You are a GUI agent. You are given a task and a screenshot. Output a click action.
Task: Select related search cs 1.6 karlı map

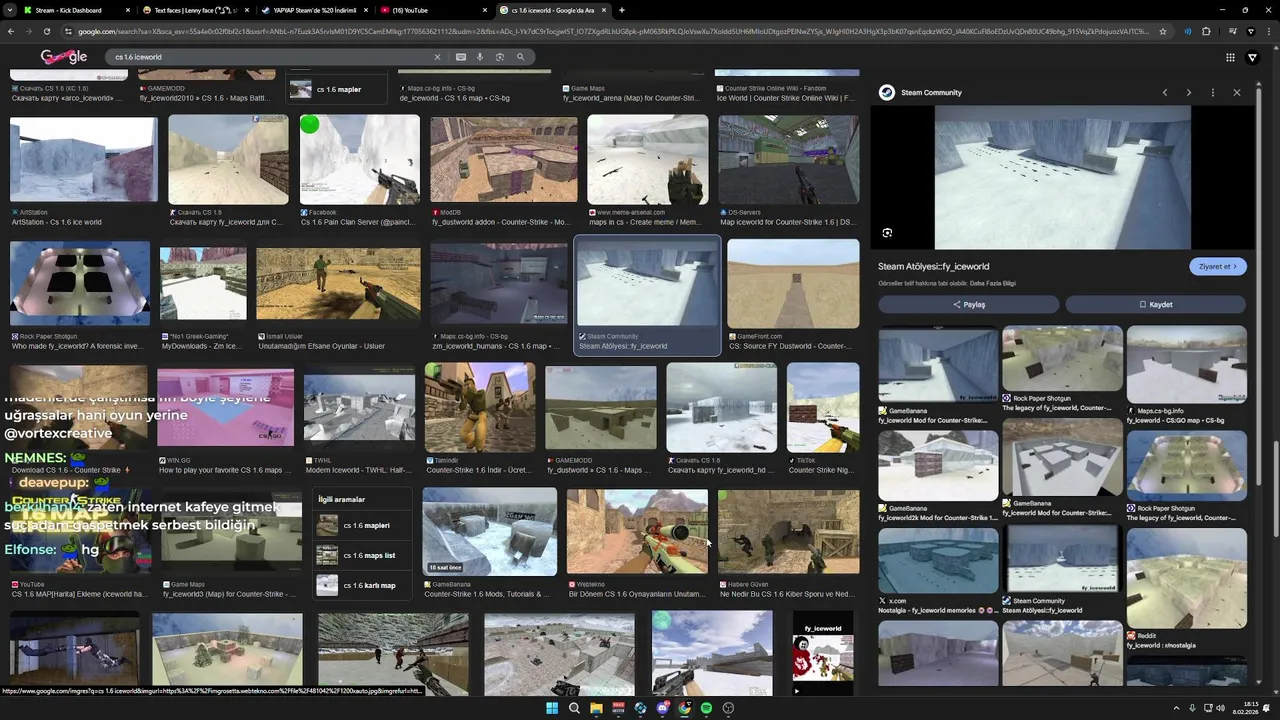click(x=364, y=585)
